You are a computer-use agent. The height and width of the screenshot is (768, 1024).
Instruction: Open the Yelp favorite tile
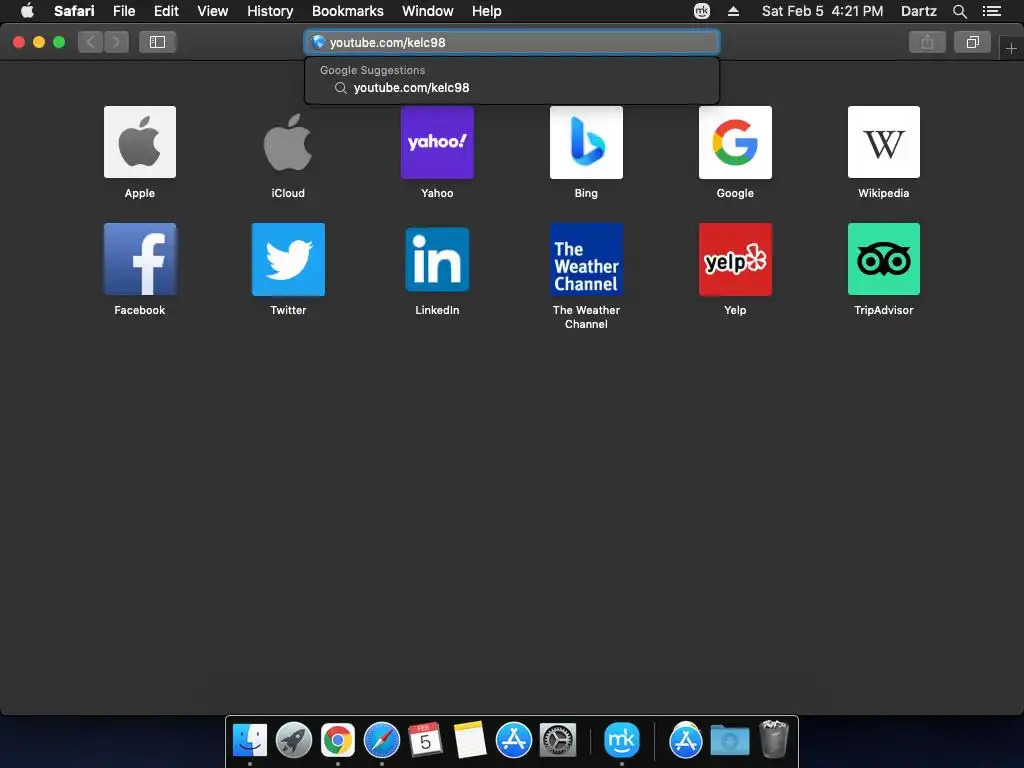pos(735,259)
